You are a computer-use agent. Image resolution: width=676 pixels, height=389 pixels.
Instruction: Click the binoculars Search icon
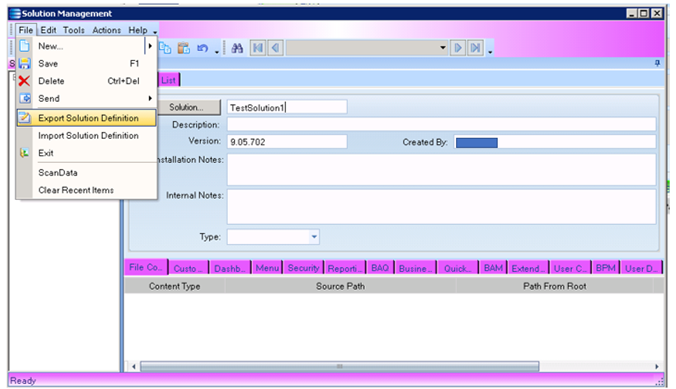[237, 48]
